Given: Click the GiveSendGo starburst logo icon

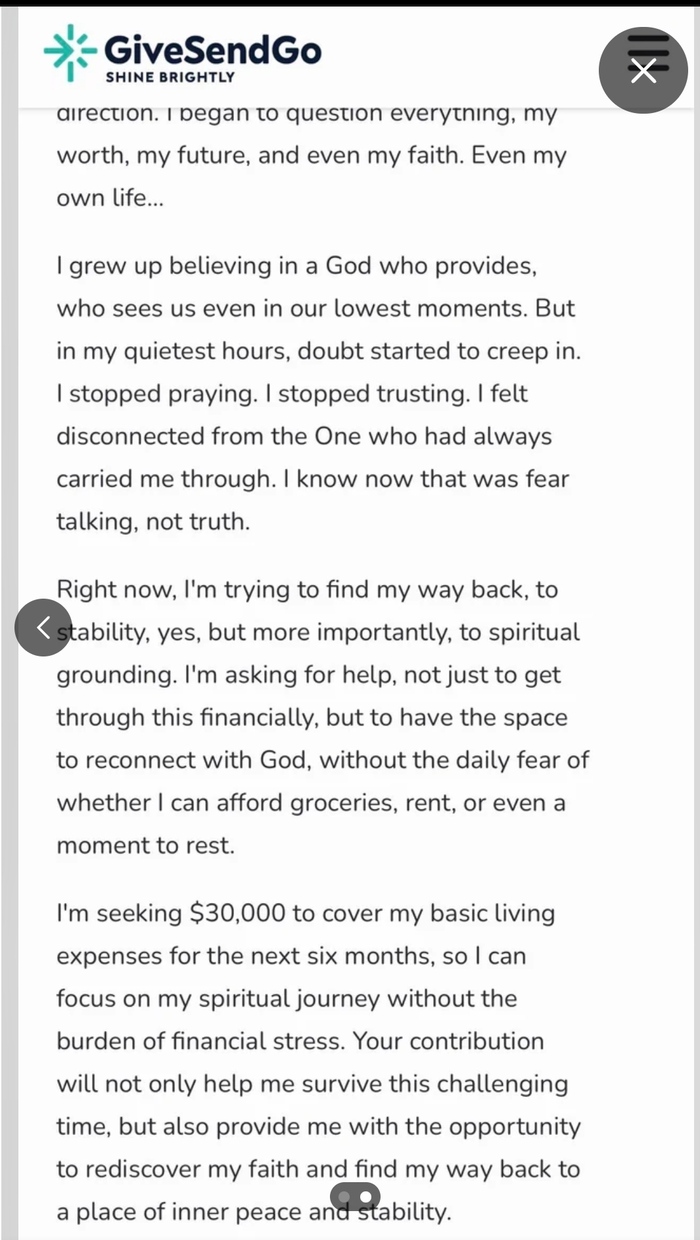Looking at the screenshot, I should pyautogui.click(x=70, y=53).
